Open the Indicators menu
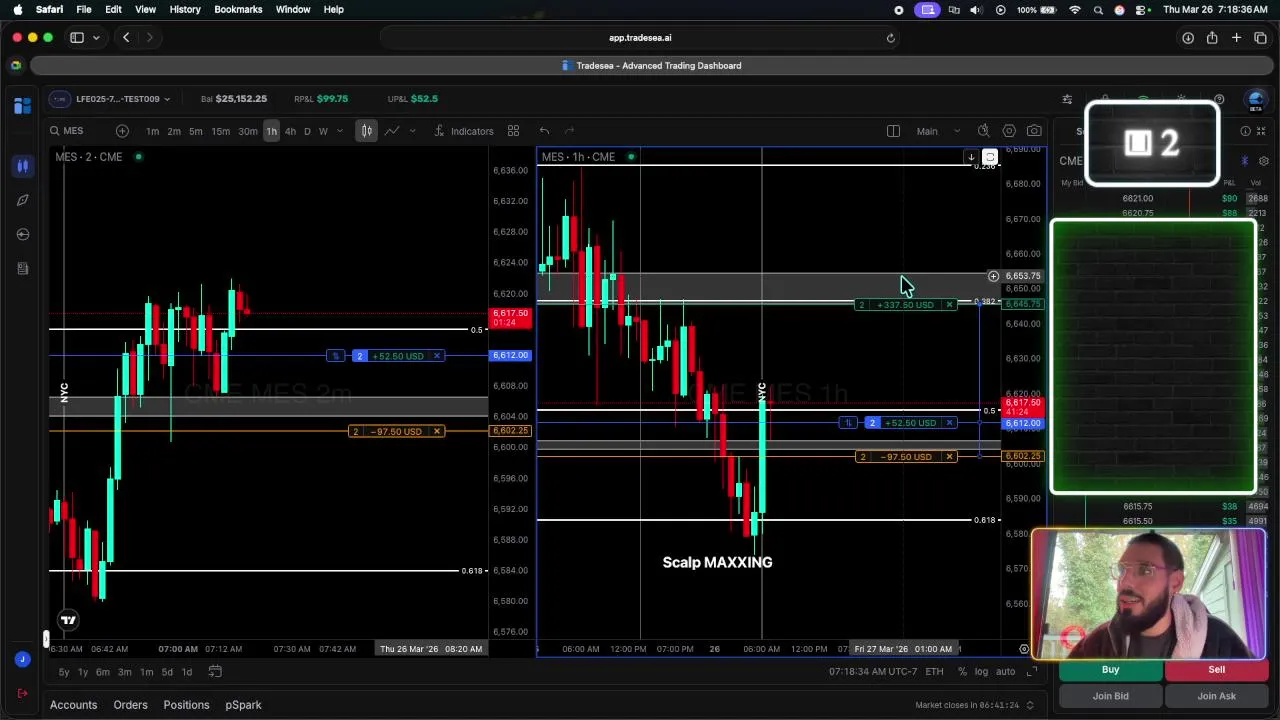Viewport: 1280px width, 720px height. pos(464,131)
